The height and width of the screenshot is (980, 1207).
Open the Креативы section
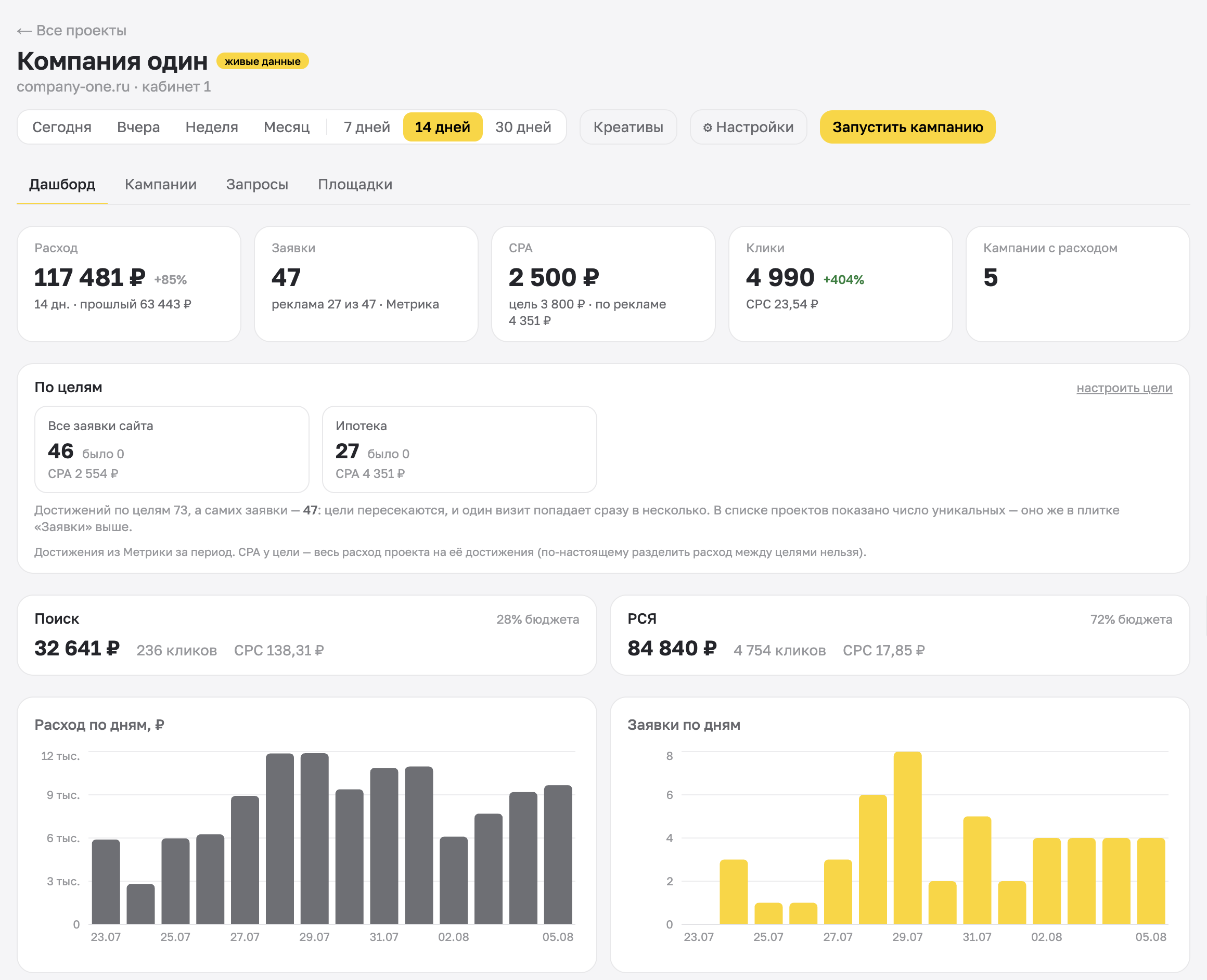(628, 127)
